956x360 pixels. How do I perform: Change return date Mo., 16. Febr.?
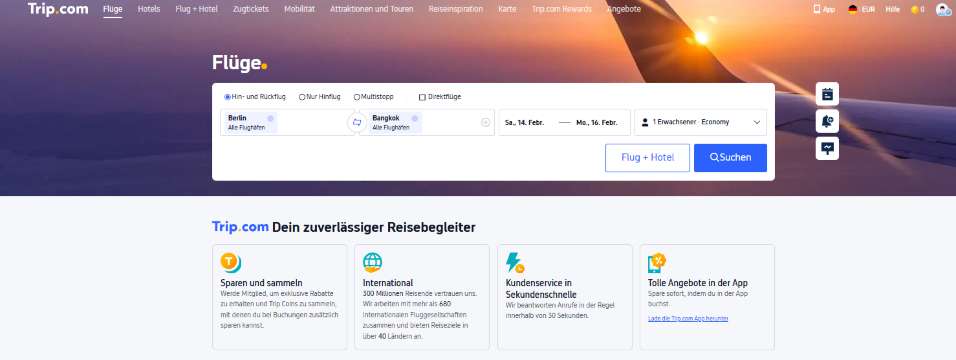(597, 122)
